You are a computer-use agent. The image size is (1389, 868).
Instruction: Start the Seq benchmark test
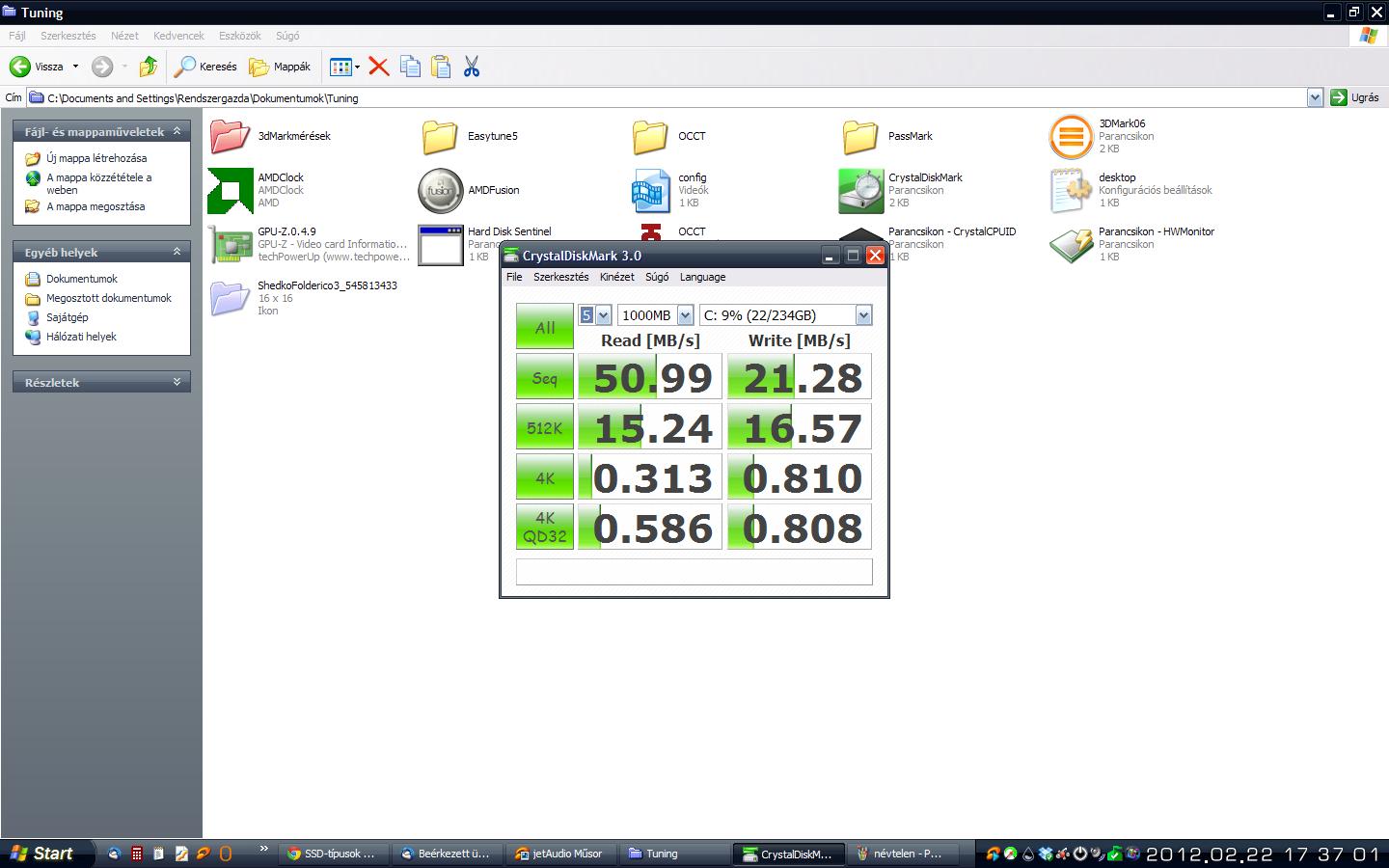[x=545, y=377]
